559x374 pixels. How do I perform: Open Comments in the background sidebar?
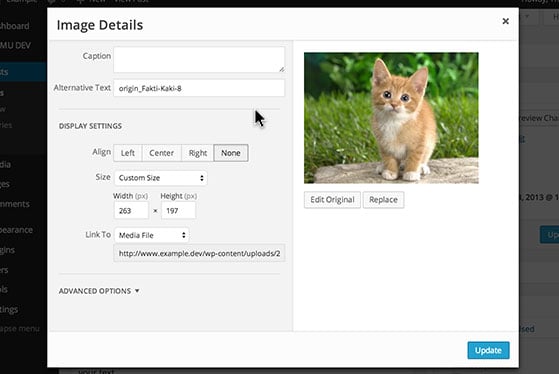point(15,204)
